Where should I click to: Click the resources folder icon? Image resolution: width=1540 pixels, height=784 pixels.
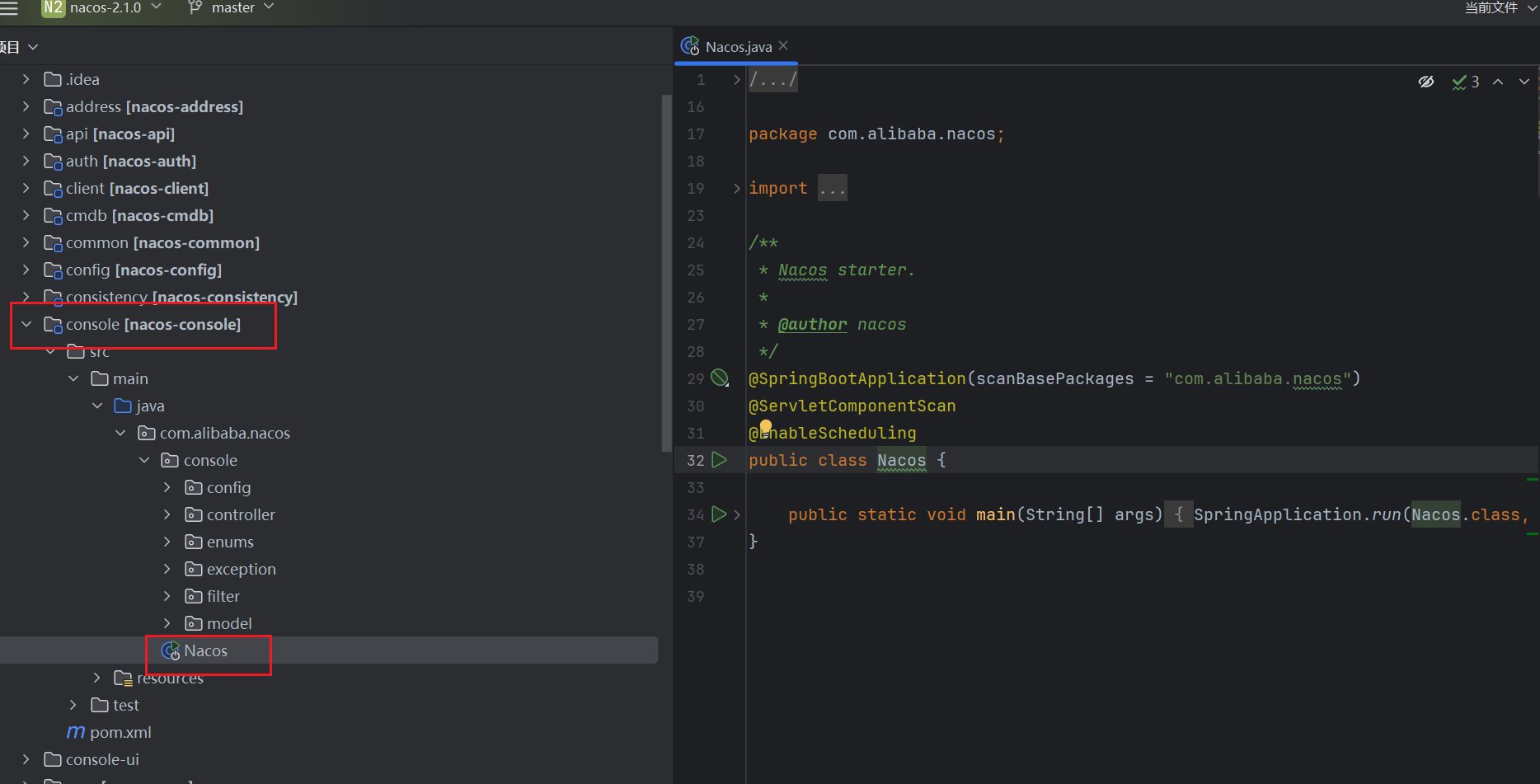[123, 678]
